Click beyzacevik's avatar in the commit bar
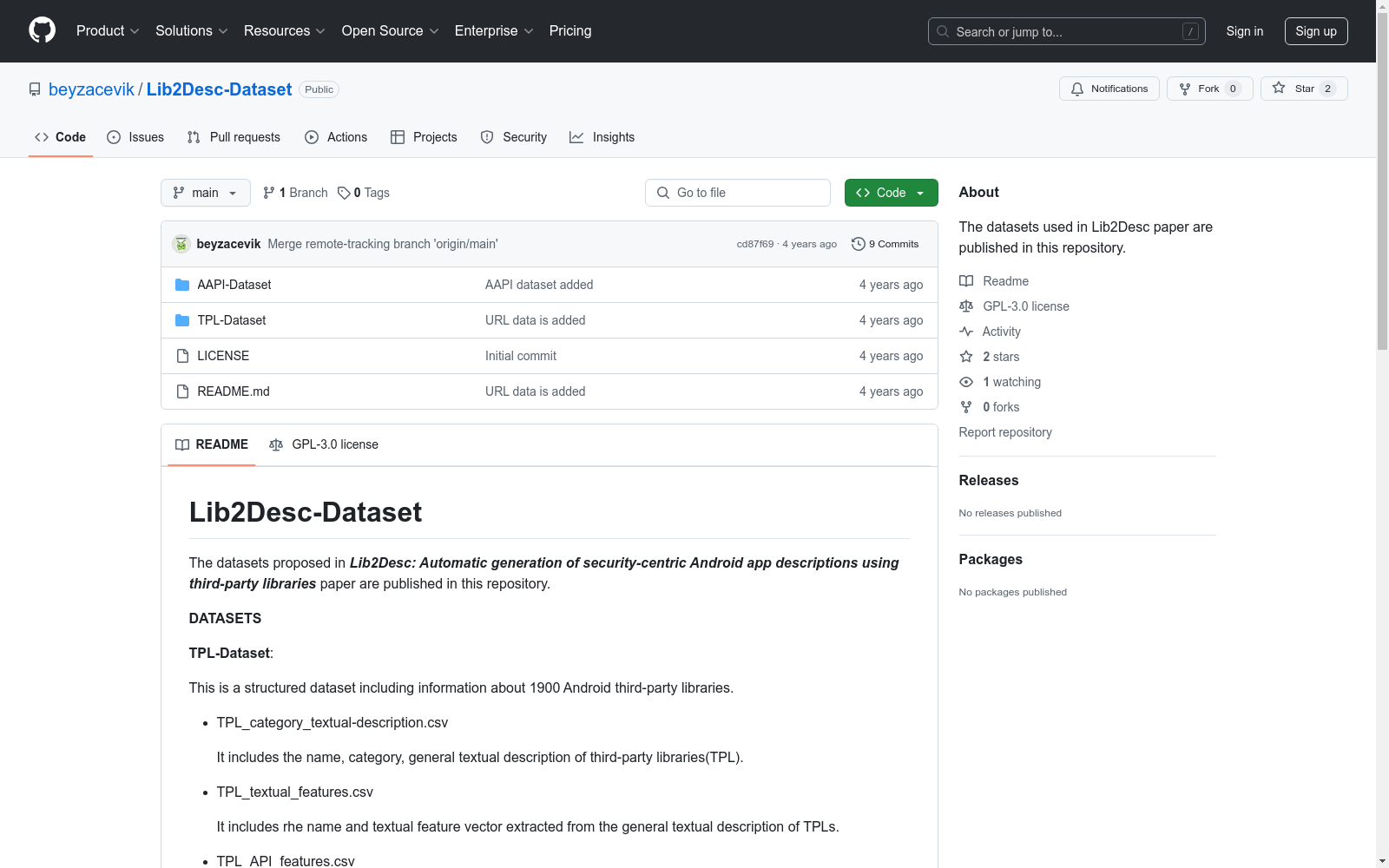The image size is (1389, 868). pos(181,244)
